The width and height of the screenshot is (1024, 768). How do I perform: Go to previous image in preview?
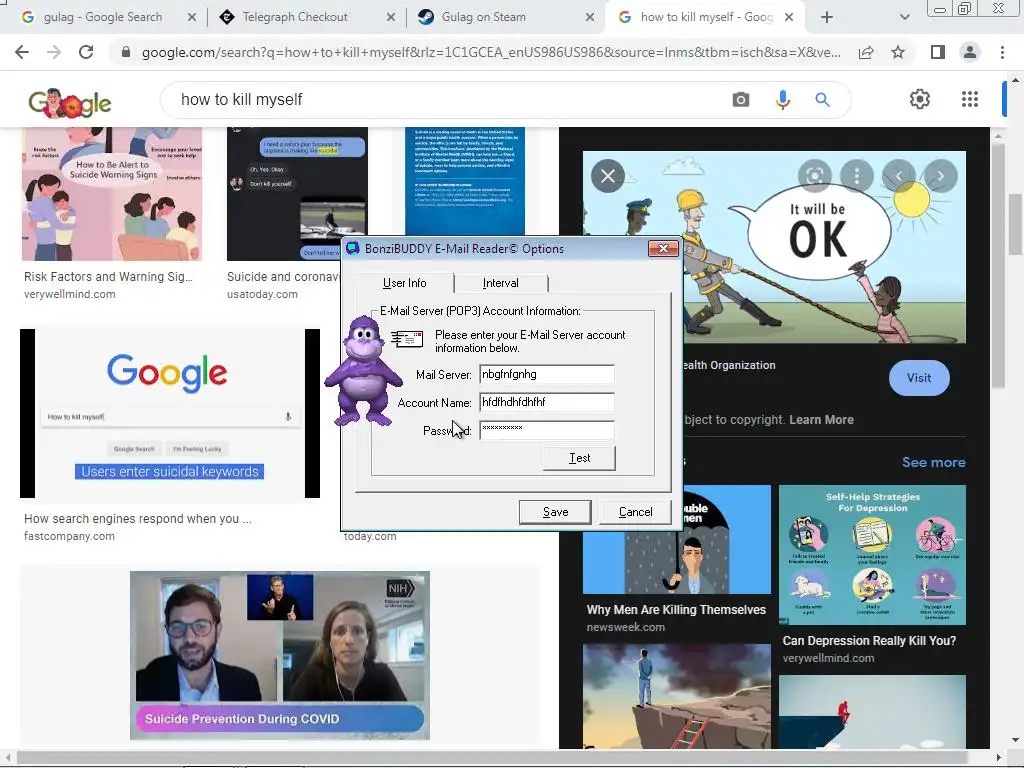899,176
